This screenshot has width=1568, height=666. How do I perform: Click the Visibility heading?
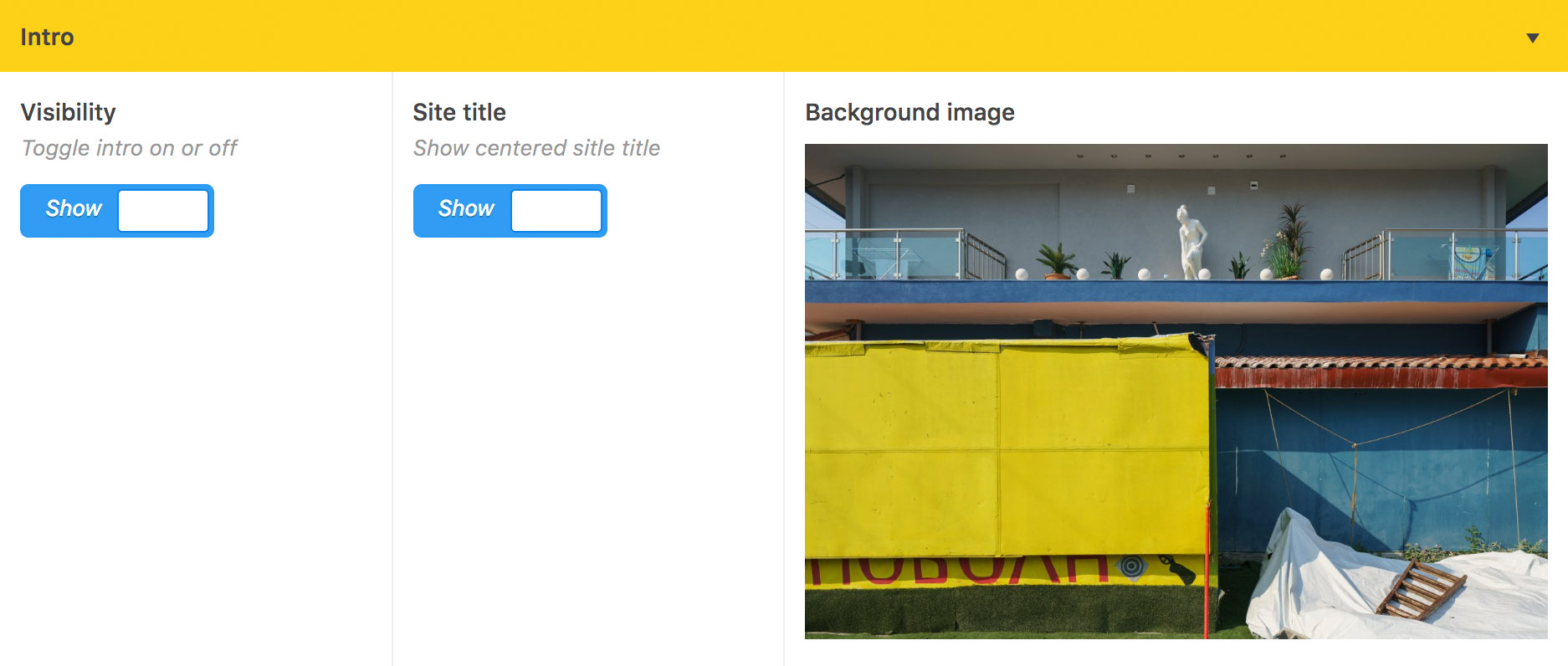pyautogui.click(x=69, y=112)
